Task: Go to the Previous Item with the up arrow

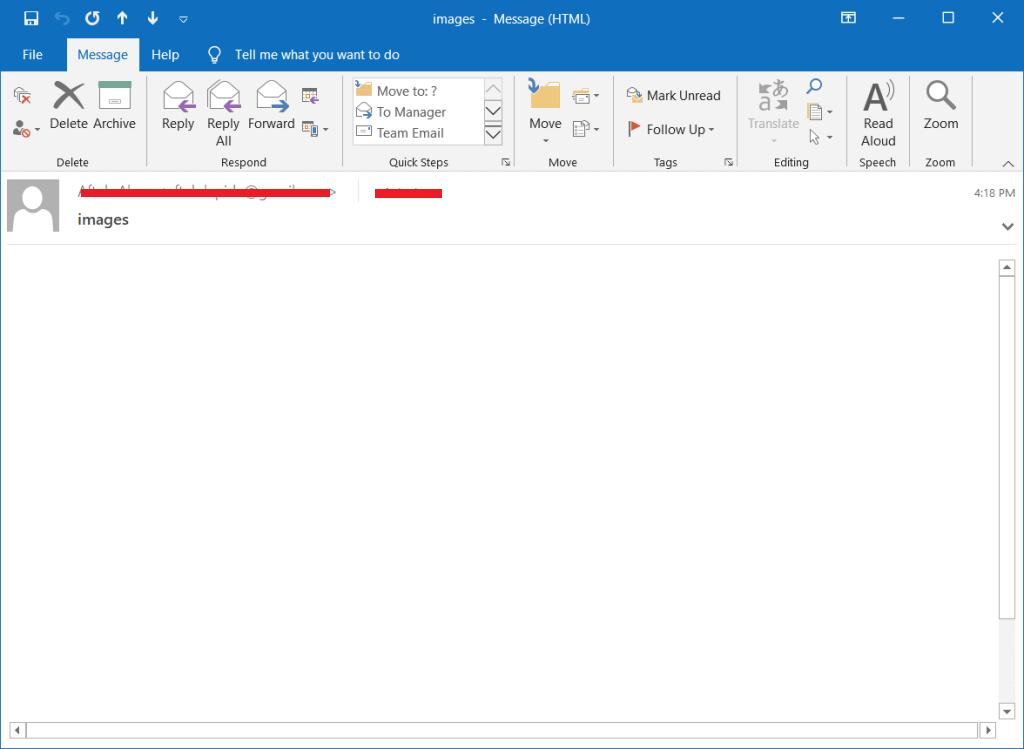Action: (122, 18)
